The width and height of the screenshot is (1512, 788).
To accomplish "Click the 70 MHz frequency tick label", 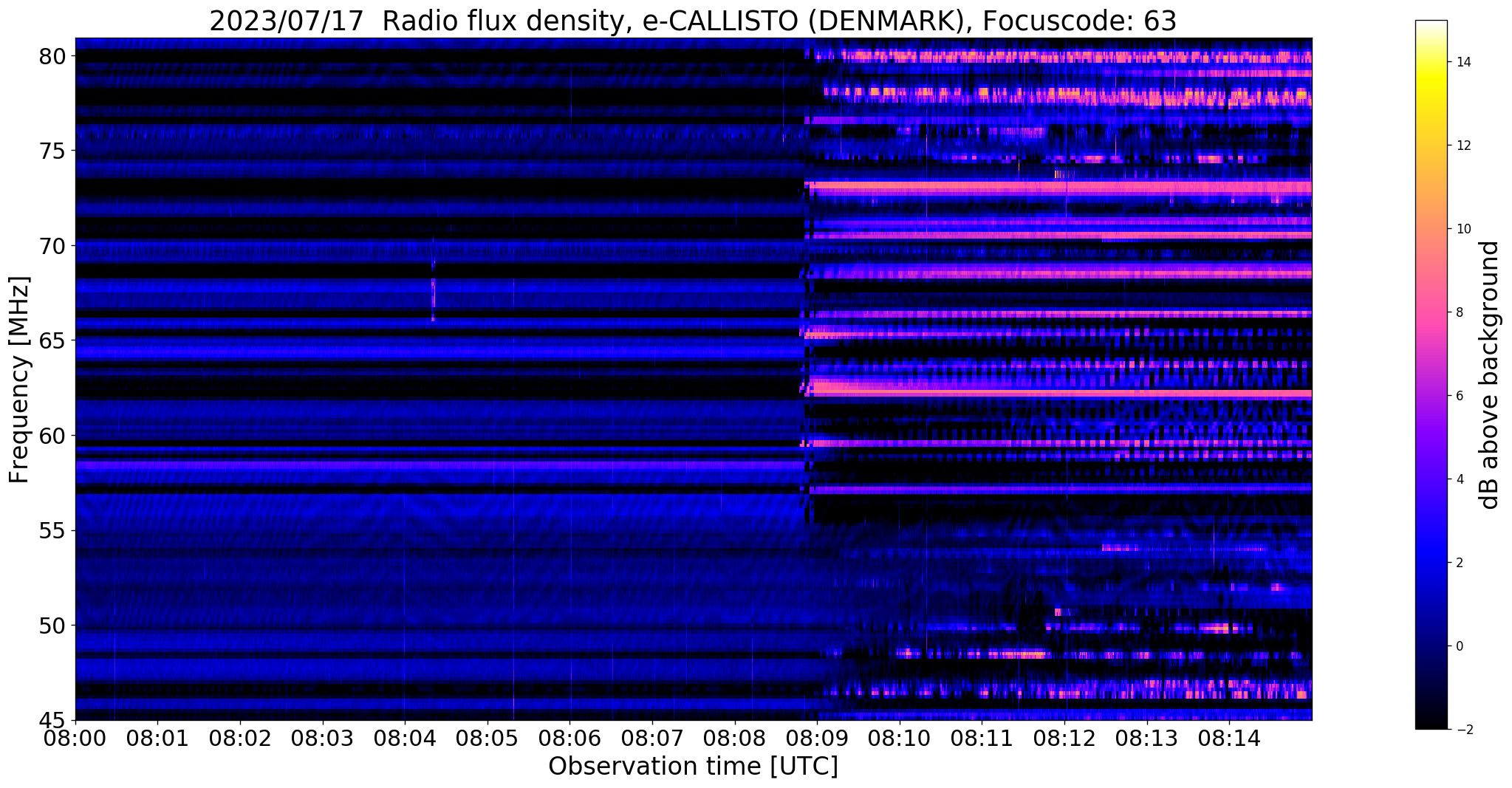I will [51, 246].
